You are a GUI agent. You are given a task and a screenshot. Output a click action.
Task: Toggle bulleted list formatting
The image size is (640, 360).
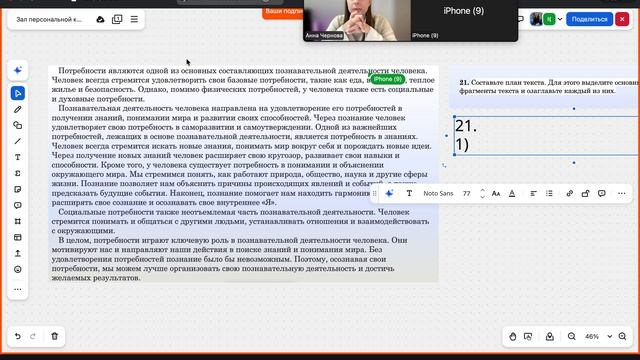[549, 193]
